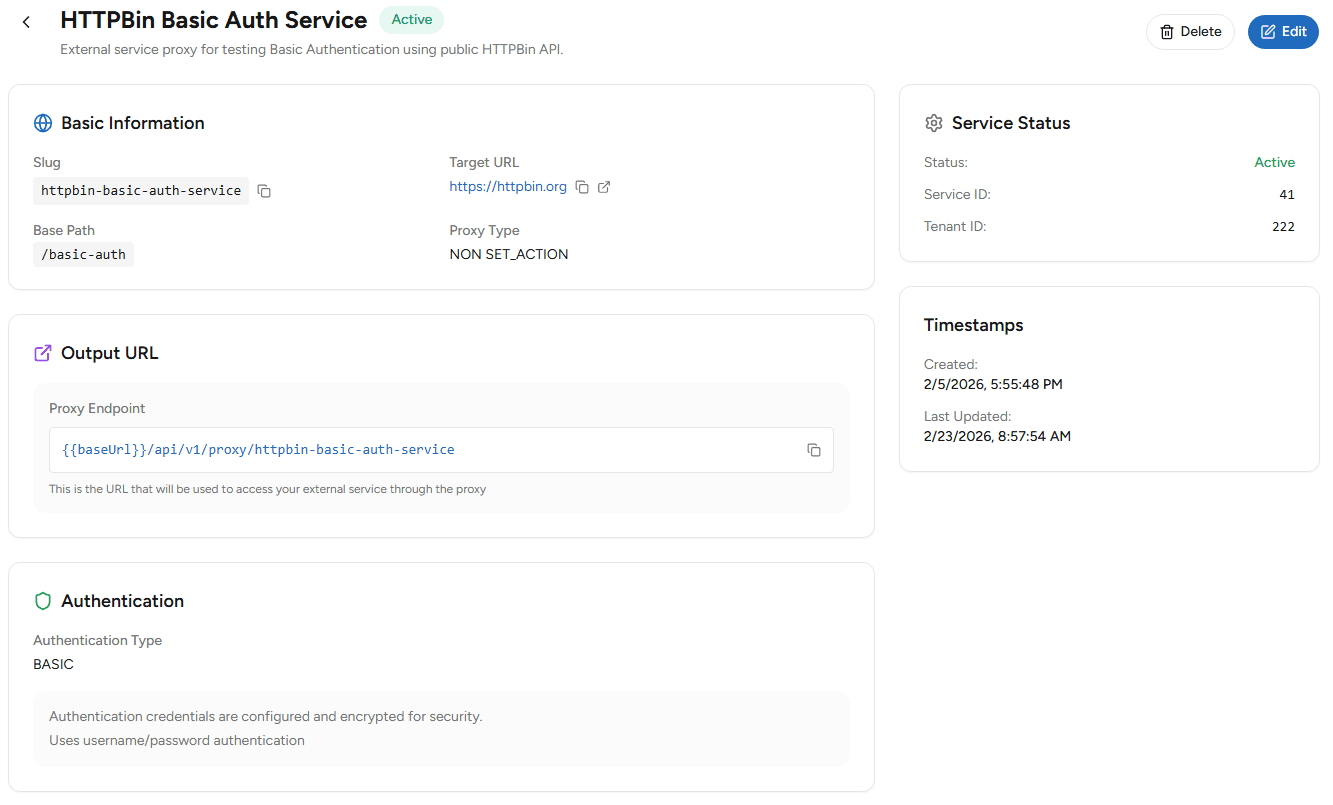Click the Authentication section heading
Screen dimensions: 1333x805
pos(123,601)
